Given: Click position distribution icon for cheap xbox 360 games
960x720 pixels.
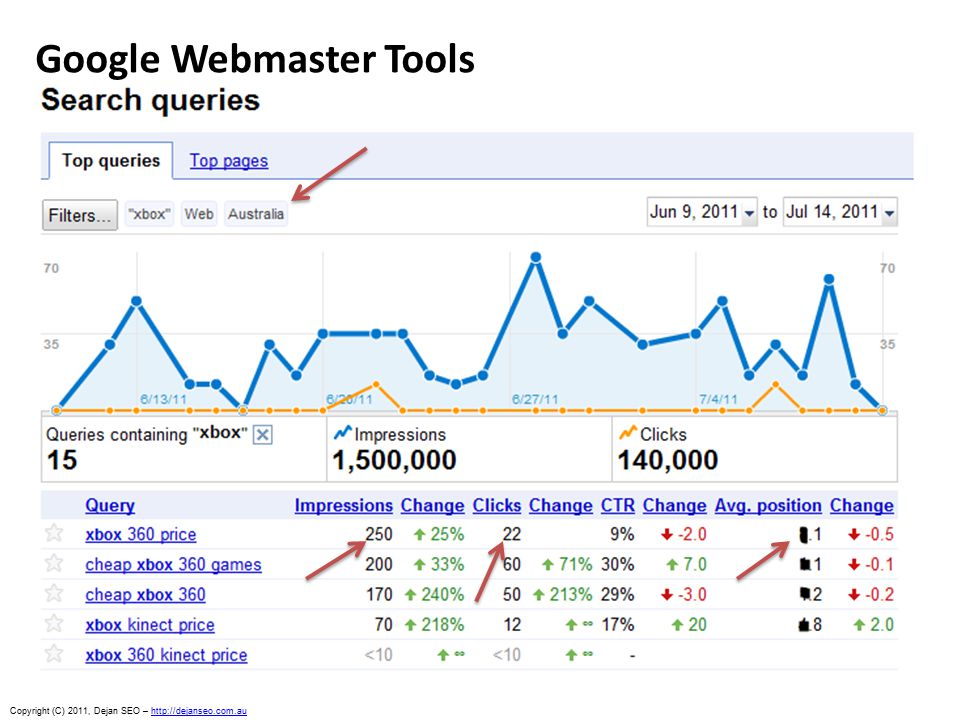Looking at the screenshot, I should [x=804, y=564].
